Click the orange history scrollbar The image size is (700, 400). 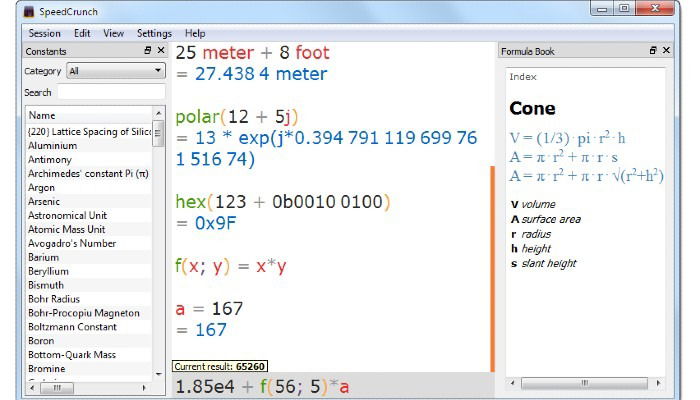coord(493,269)
